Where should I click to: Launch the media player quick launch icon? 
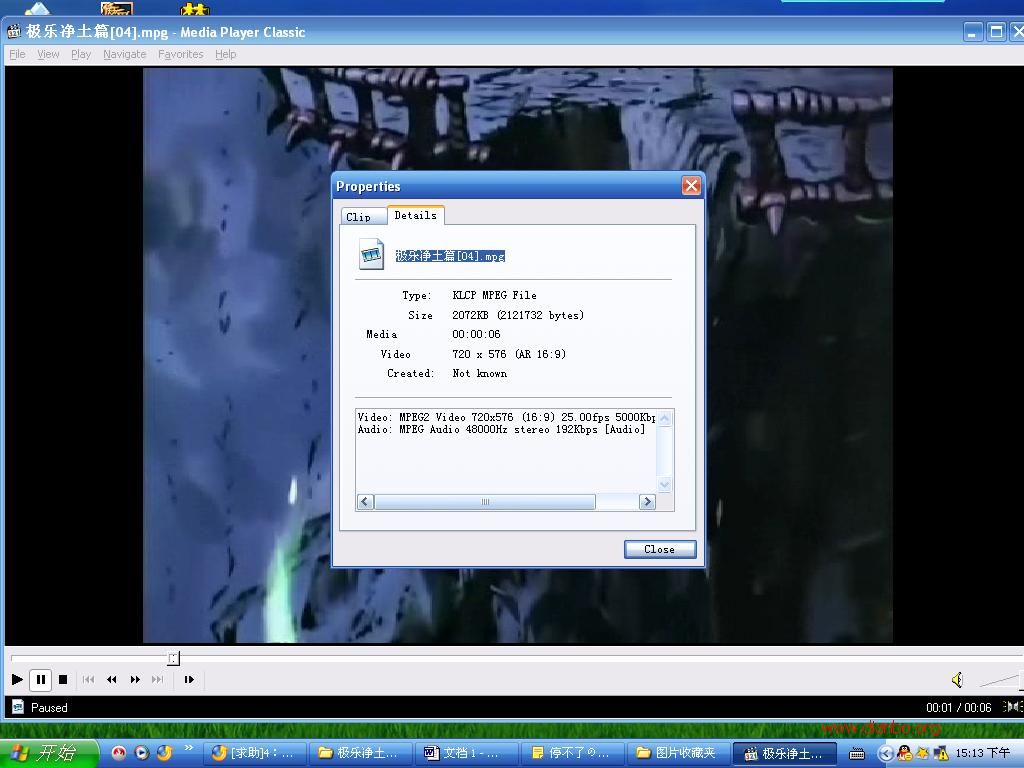pos(142,753)
